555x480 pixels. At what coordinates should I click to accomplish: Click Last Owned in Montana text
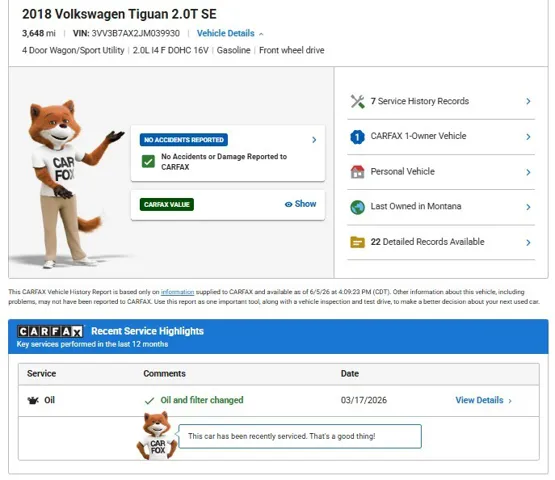coord(416,206)
